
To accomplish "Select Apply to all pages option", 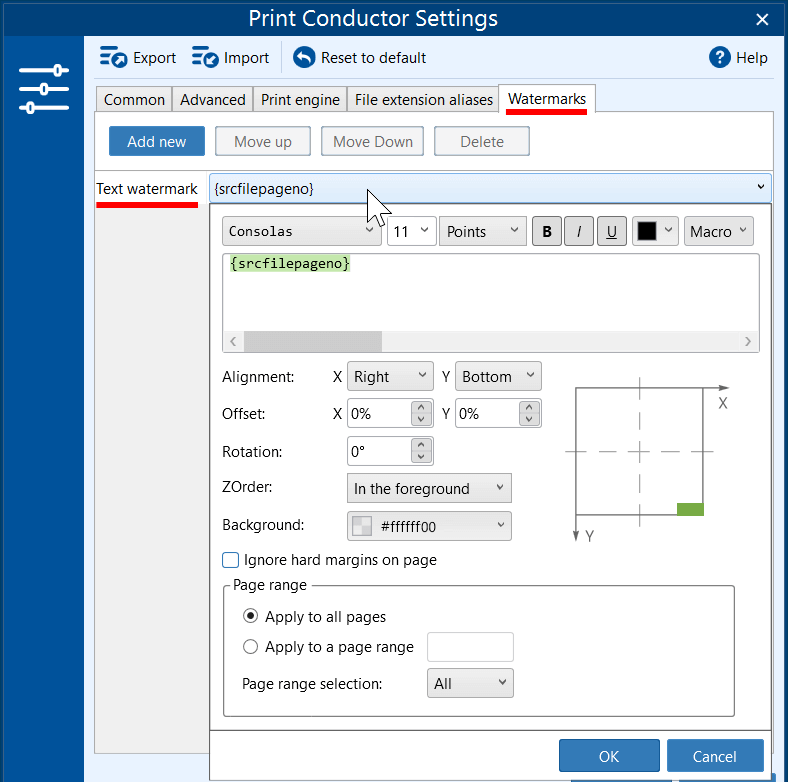I will pyautogui.click(x=250, y=616).
